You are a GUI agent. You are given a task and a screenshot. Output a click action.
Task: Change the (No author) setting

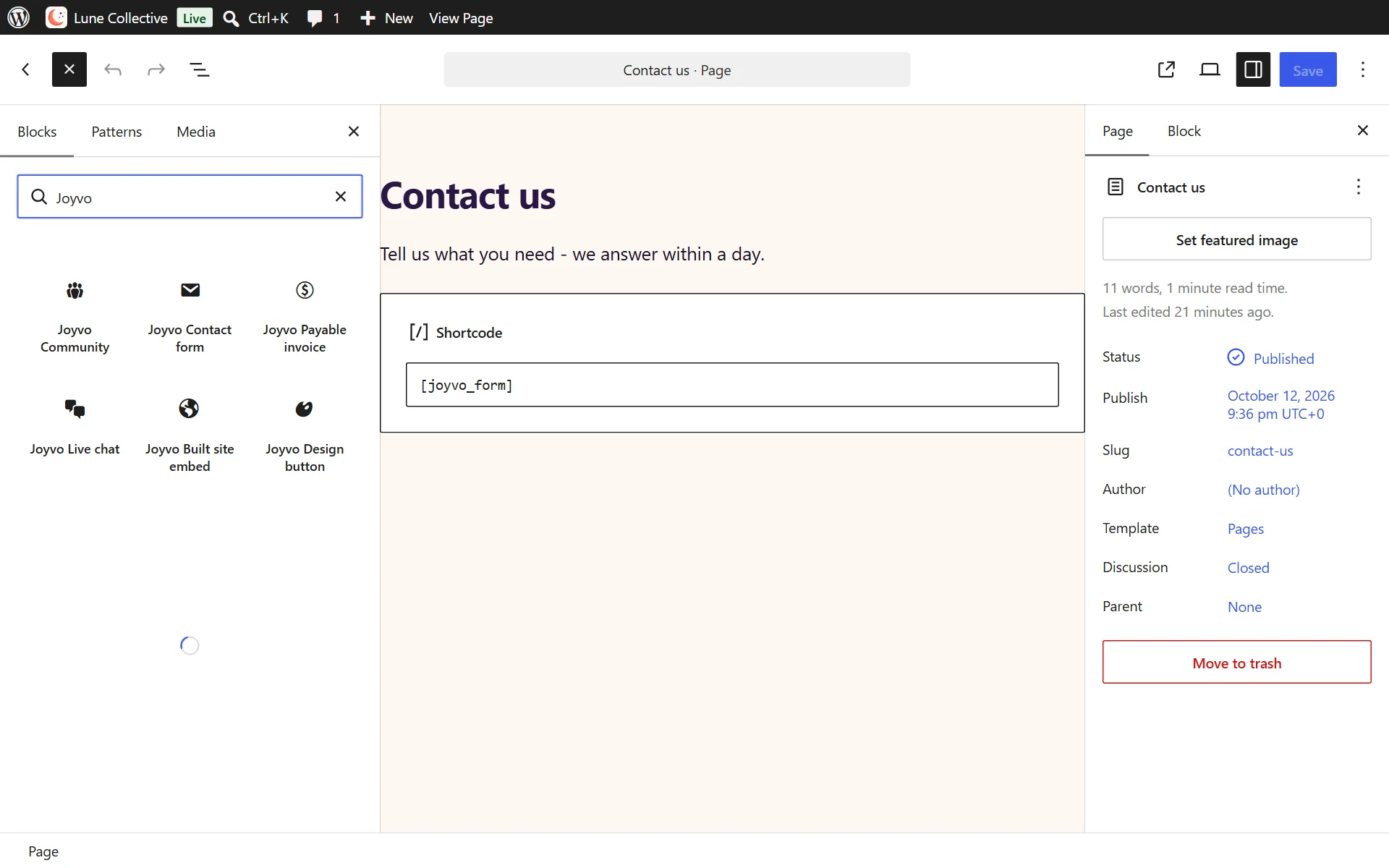[1263, 490]
